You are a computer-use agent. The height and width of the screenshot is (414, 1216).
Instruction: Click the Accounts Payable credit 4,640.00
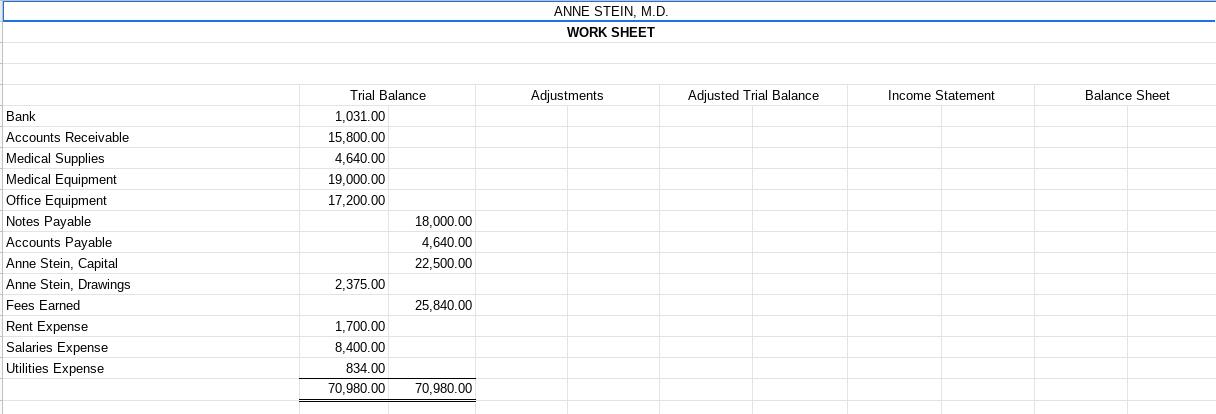pos(432,242)
